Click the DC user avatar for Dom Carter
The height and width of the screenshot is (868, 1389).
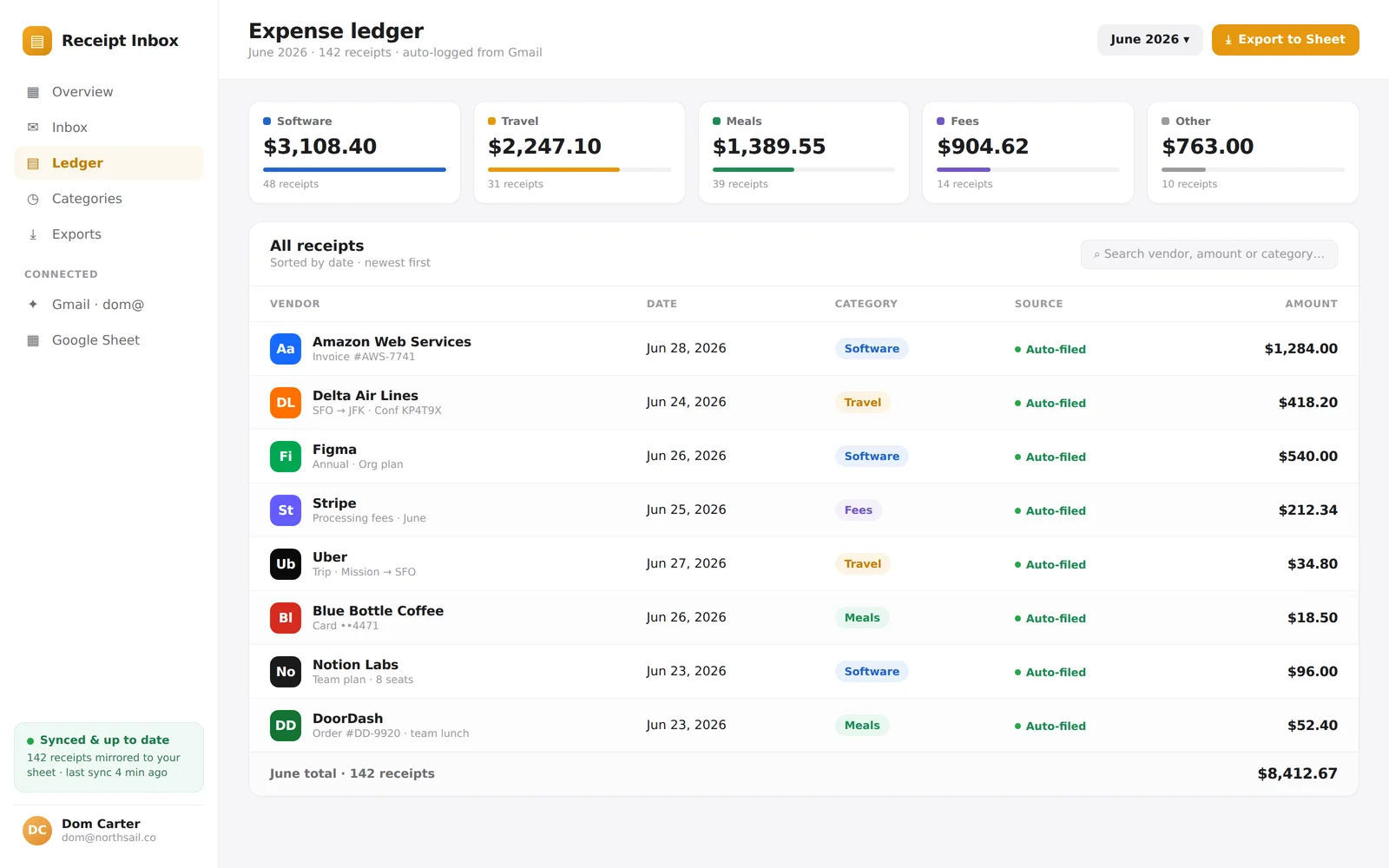click(37, 831)
